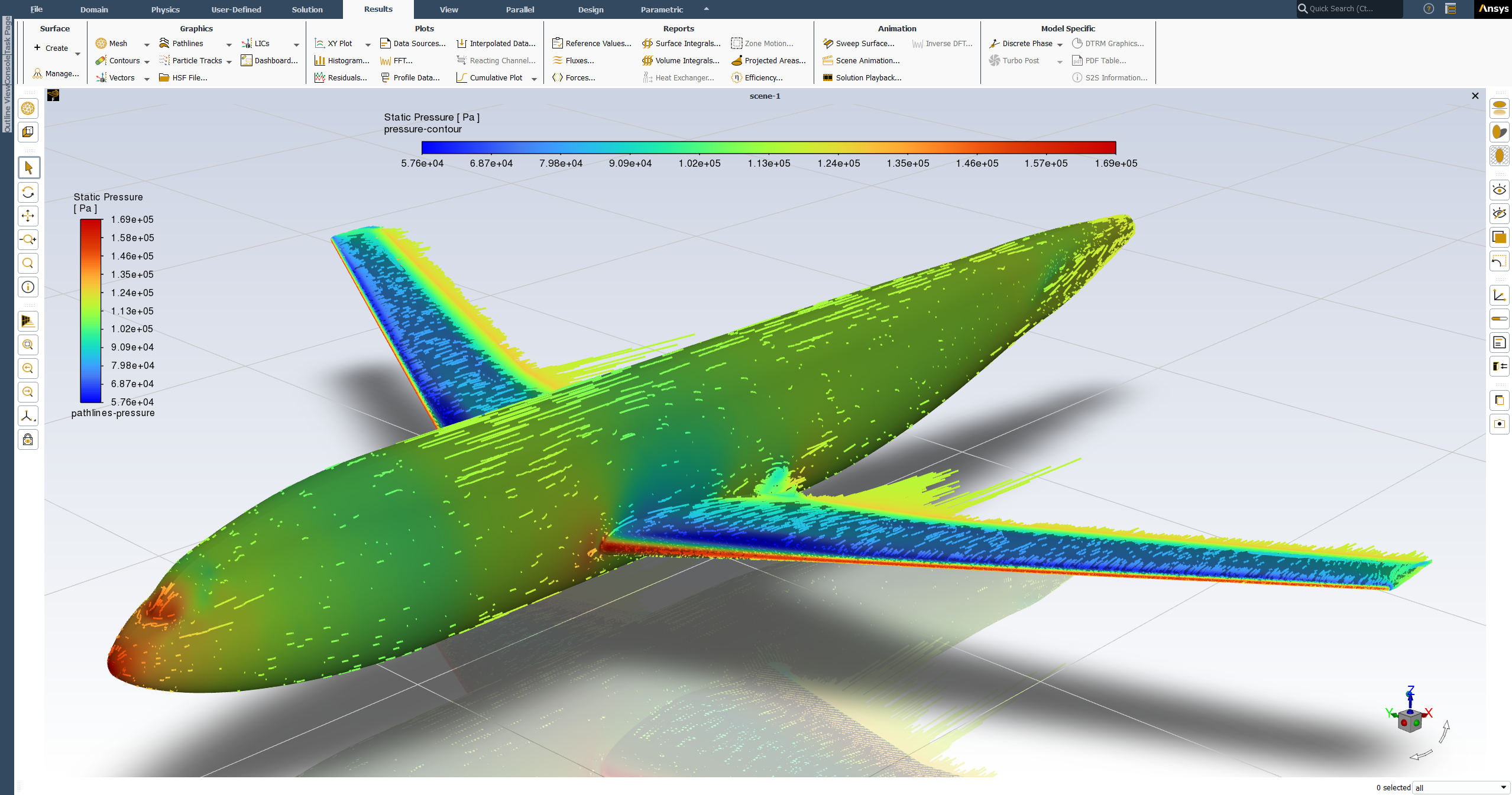Activate the Rotate view tool
This screenshot has height=795, width=1512.
28,192
